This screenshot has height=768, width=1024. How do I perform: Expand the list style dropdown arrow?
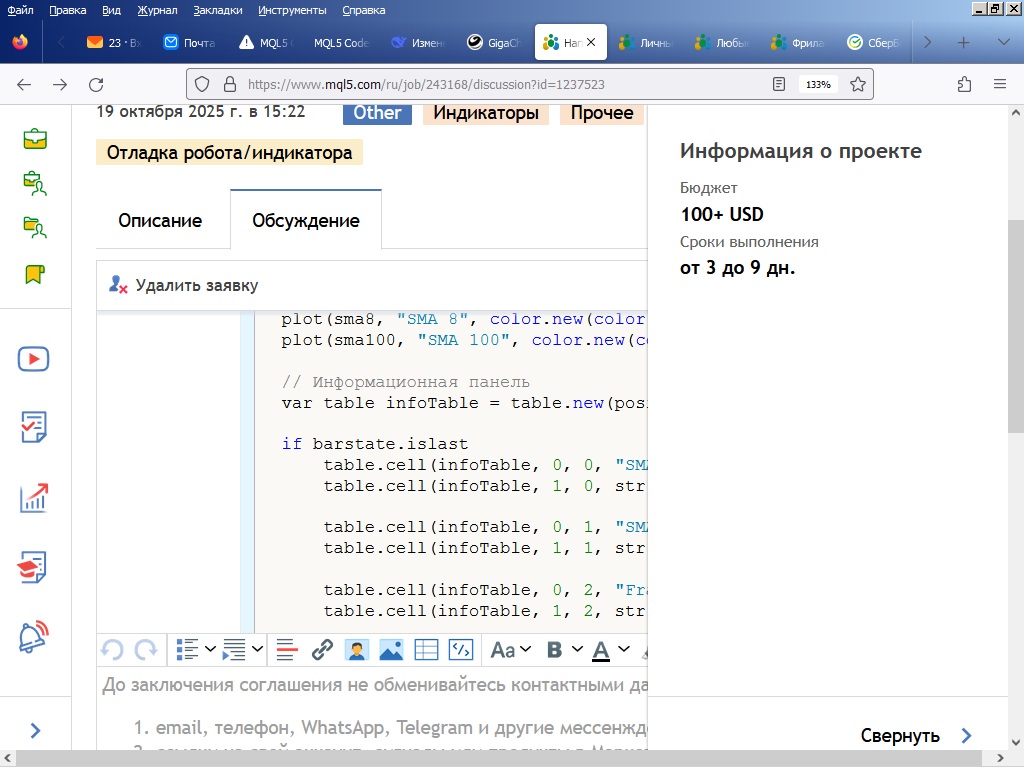tap(211, 651)
